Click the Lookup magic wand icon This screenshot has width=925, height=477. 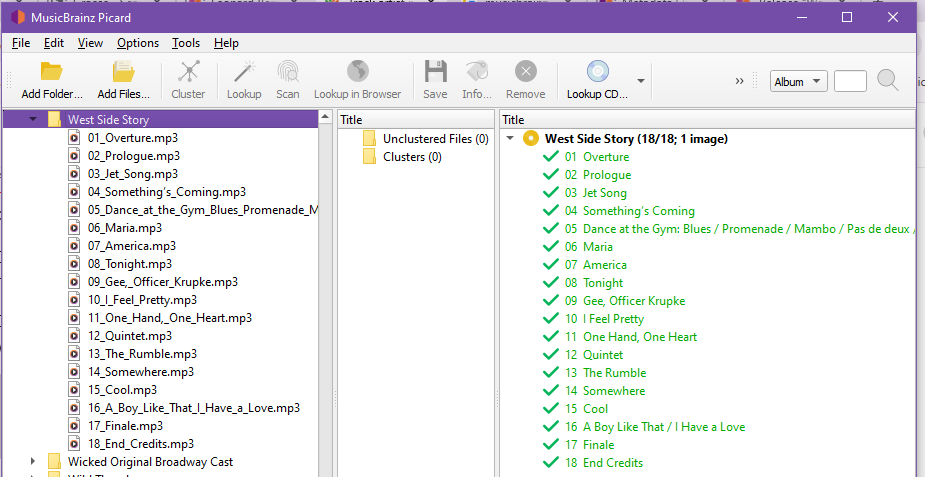click(x=243, y=72)
